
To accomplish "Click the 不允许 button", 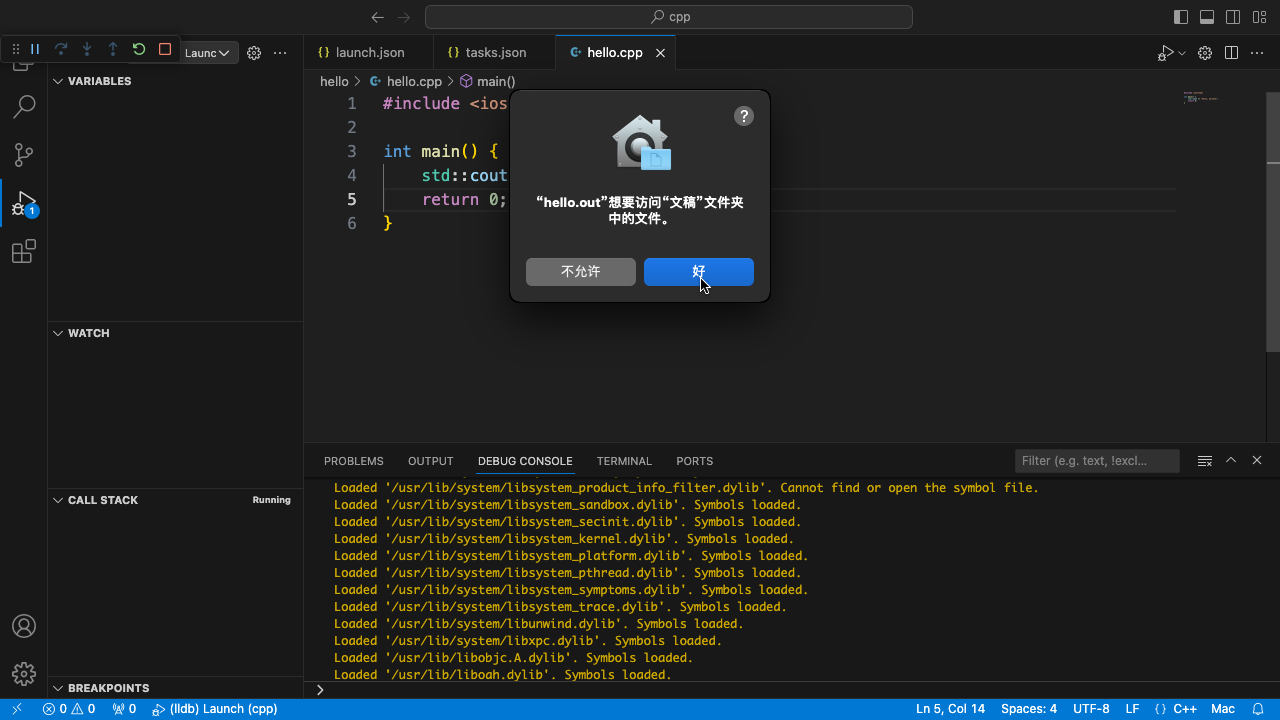I will point(581,272).
